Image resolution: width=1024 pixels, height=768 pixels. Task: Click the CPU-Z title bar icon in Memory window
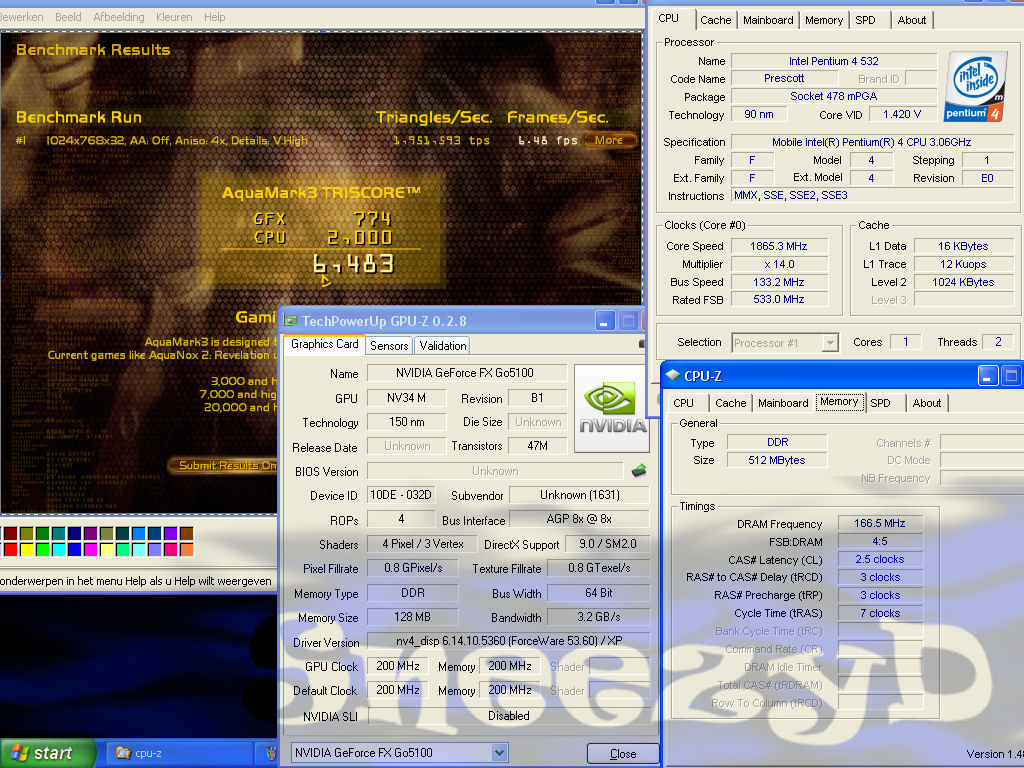tap(672, 376)
